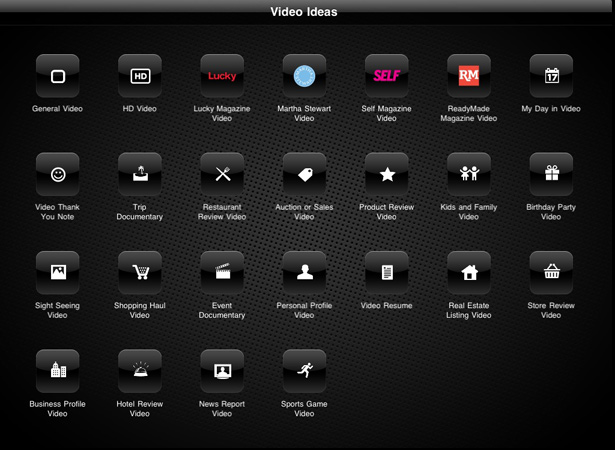The width and height of the screenshot is (615, 450).
Task: Click the "Sight Seeing Video" label
Action: [57, 310]
